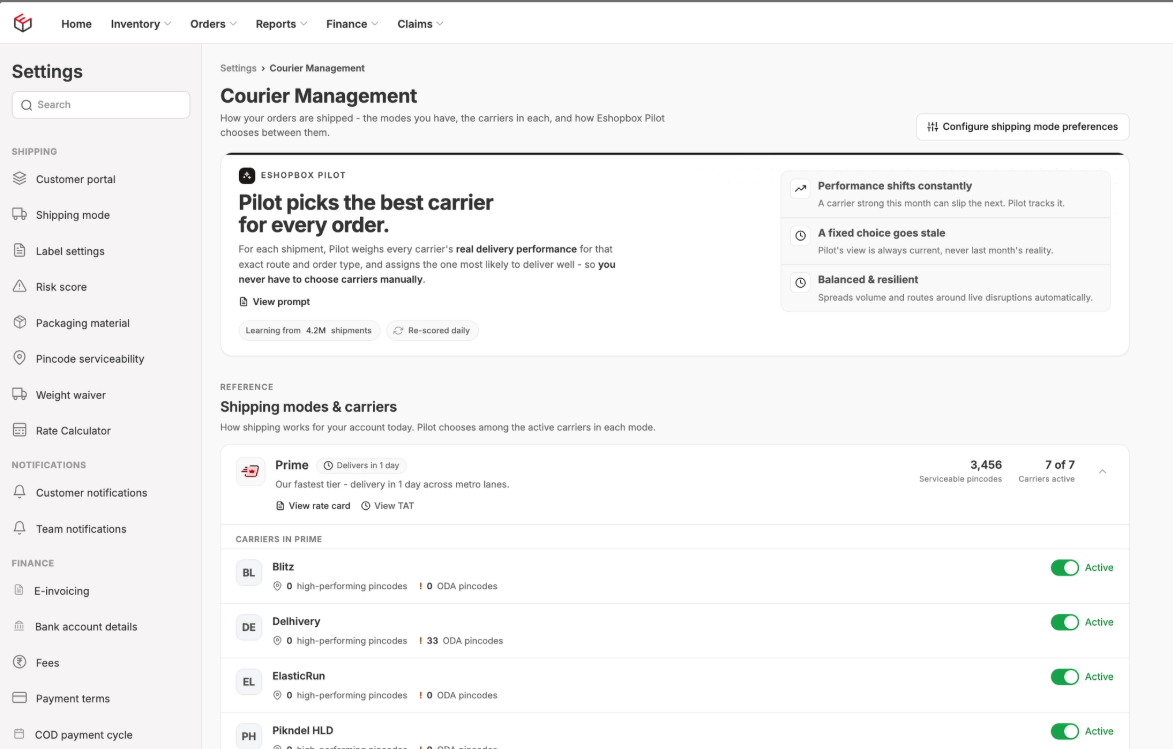Click the COD payment cycle icon
Image resolution: width=1173 pixels, height=749 pixels.
(19, 733)
